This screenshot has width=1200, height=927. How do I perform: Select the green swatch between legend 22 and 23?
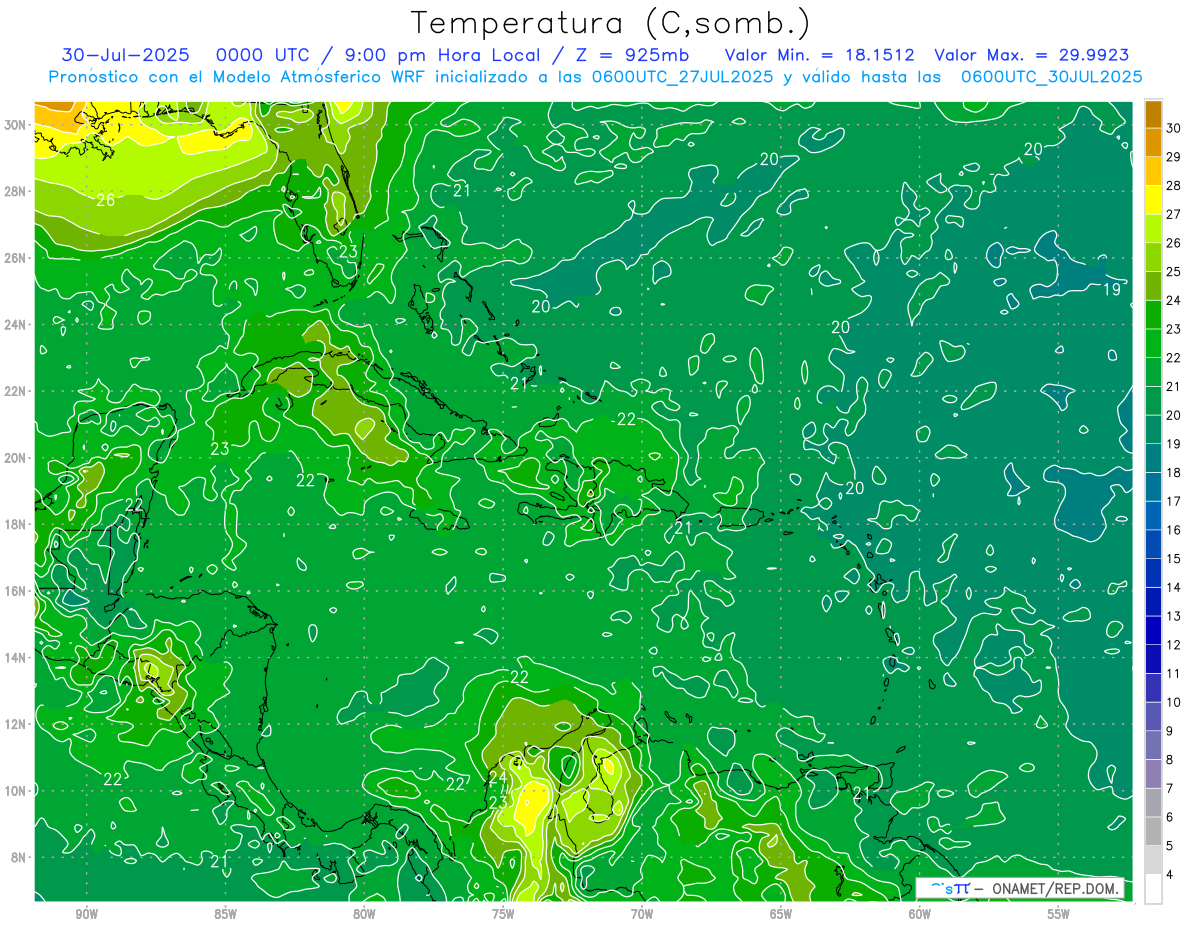pos(1153,343)
